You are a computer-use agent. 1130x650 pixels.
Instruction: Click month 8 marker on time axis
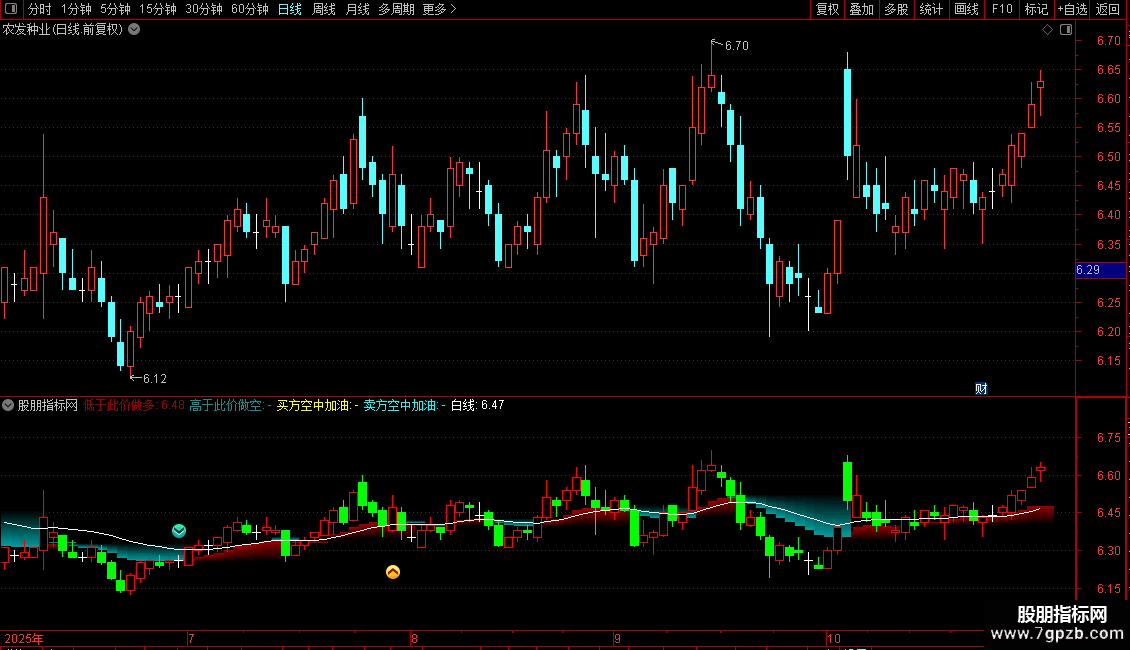tap(414, 638)
